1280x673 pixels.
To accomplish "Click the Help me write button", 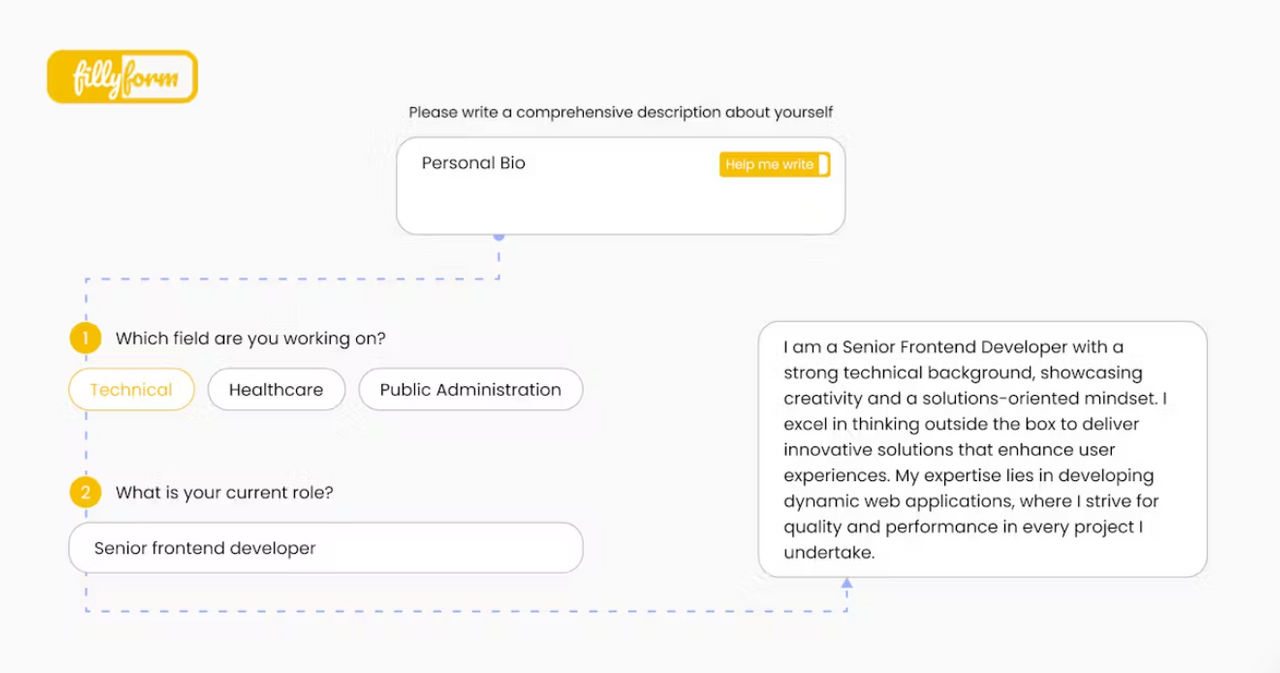I will [x=775, y=165].
